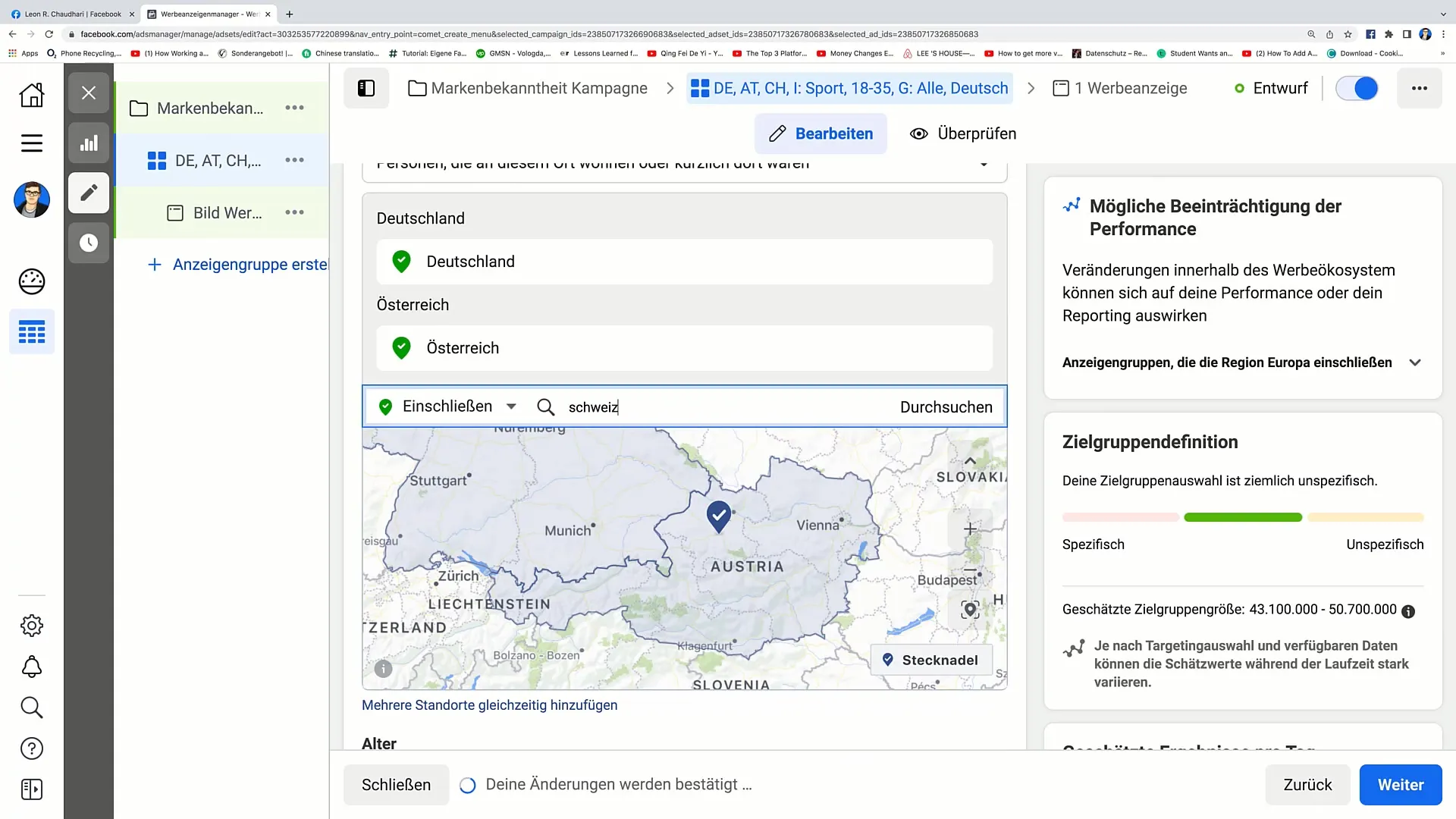Open the Einschließen include dropdown
This screenshot has height=819, width=1456.
[x=447, y=406]
